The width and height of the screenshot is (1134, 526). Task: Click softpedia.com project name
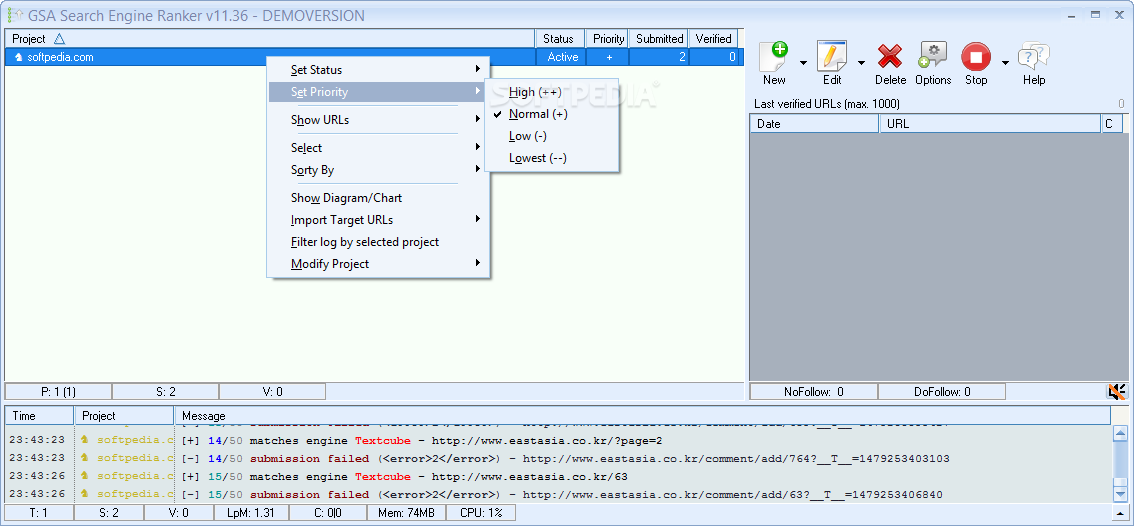(60, 57)
